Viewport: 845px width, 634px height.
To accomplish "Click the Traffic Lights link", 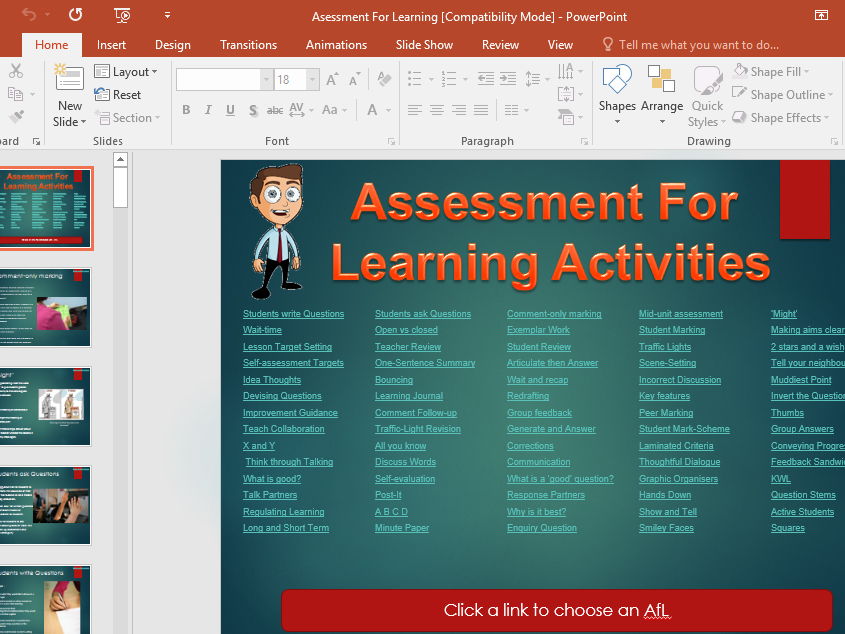I will tap(665, 347).
